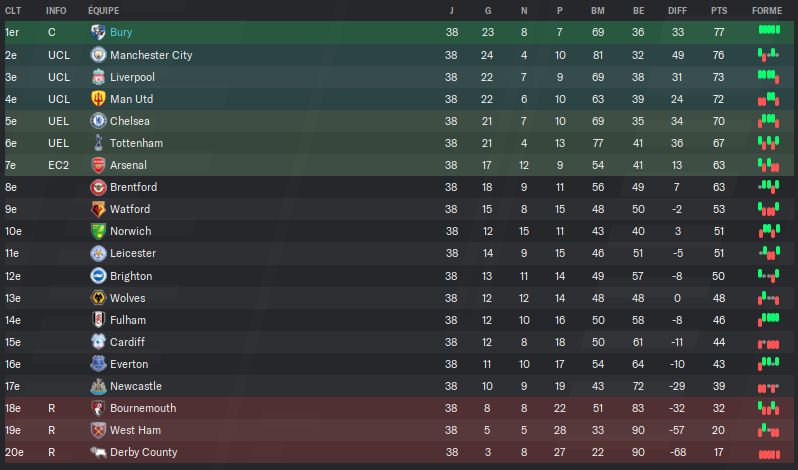
Task: Click the Bury club crest icon
Action: pyautogui.click(x=98, y=32)
